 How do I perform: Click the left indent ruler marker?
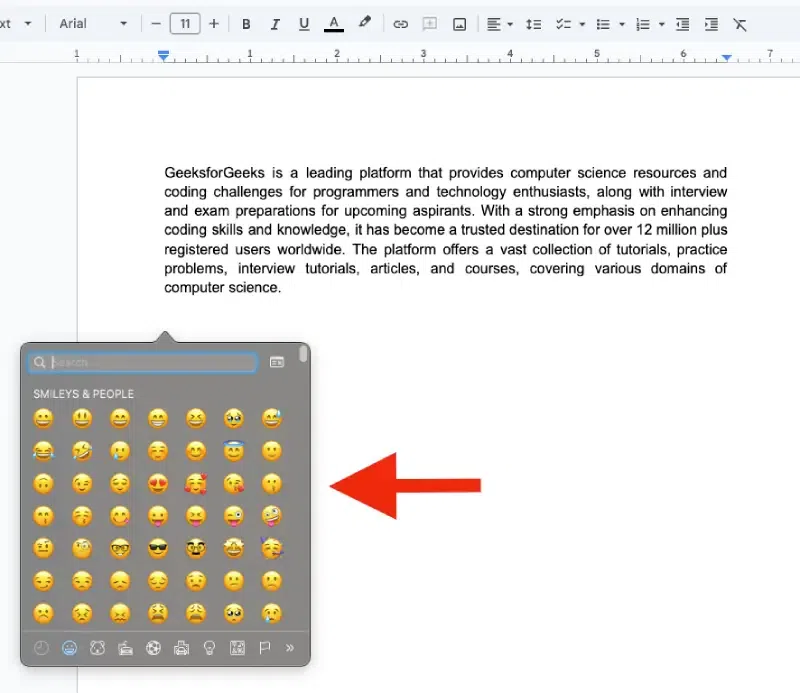pos(163,56)
